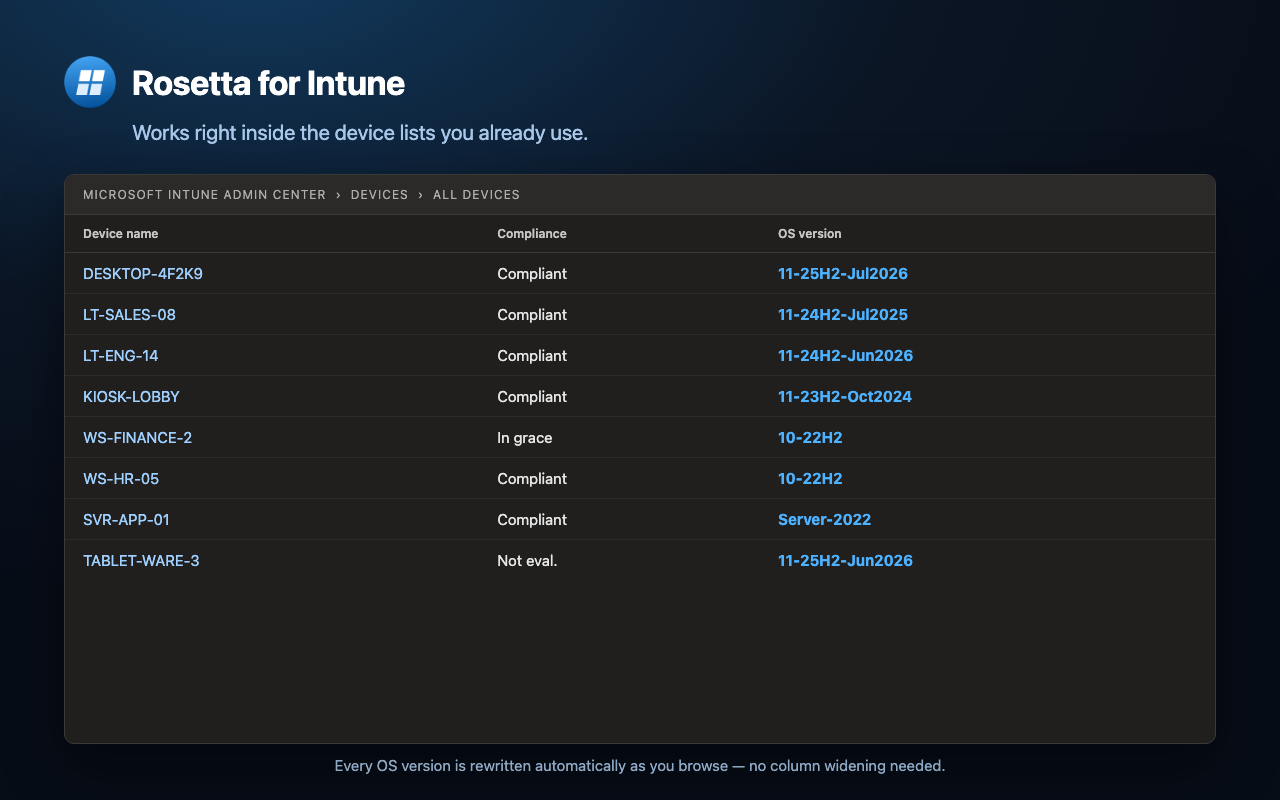The width and height of the screenshot is (1280, 800).
Task: Click Compliant in the KIOSK-LOBBY row
Action: tap(532, 397)
